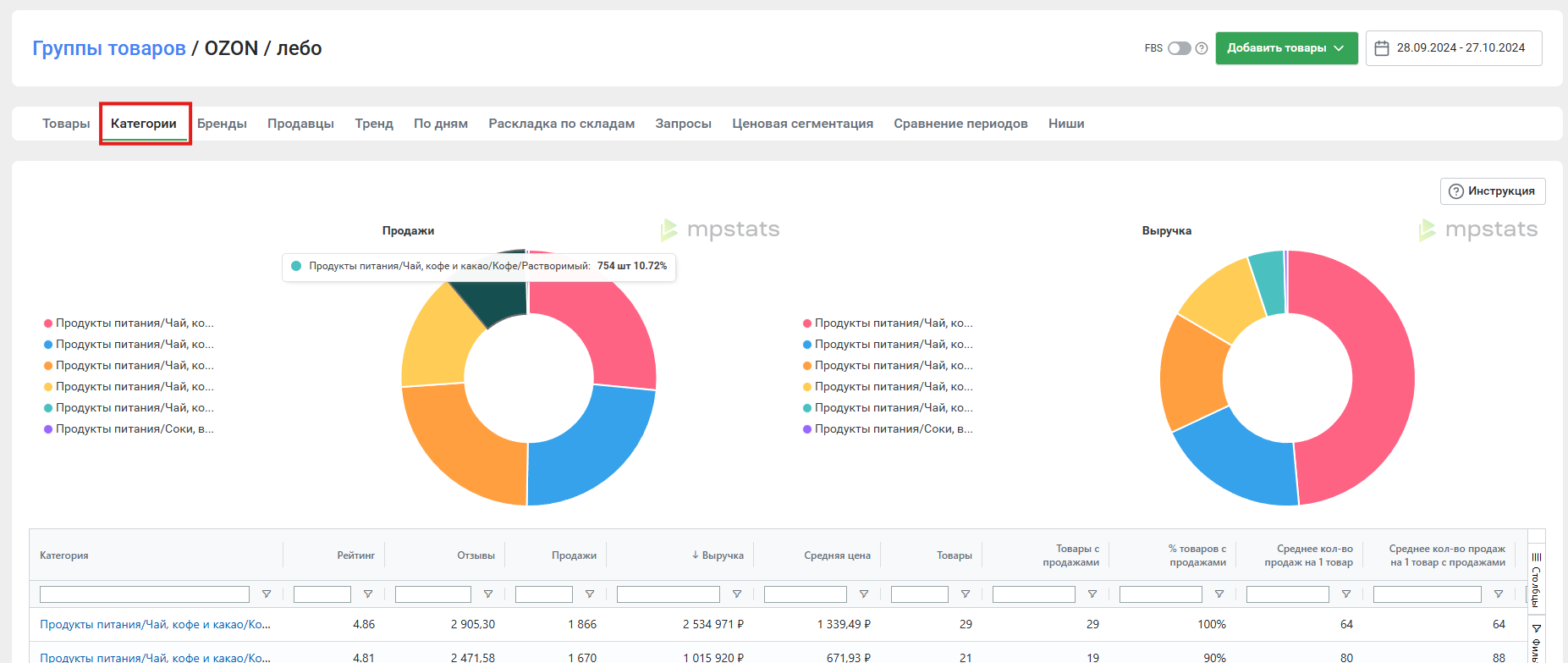Open first category link with rating 4.86
1568x663 pixels.
[x=155, y=624]
